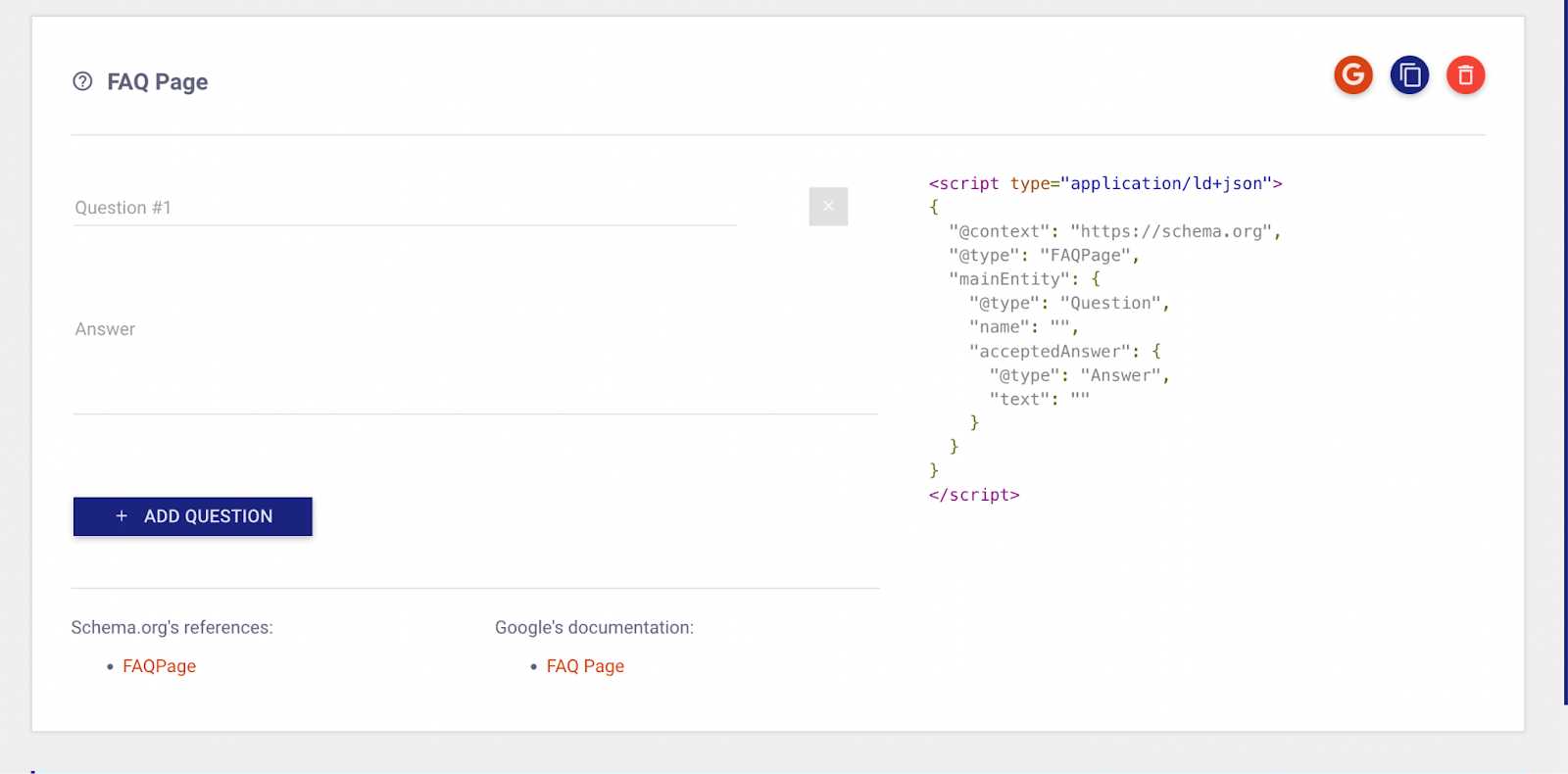Viewport: 1568px width, 774px height.
Task: Remove Question #1 with the X button
Action: (828, 207)
